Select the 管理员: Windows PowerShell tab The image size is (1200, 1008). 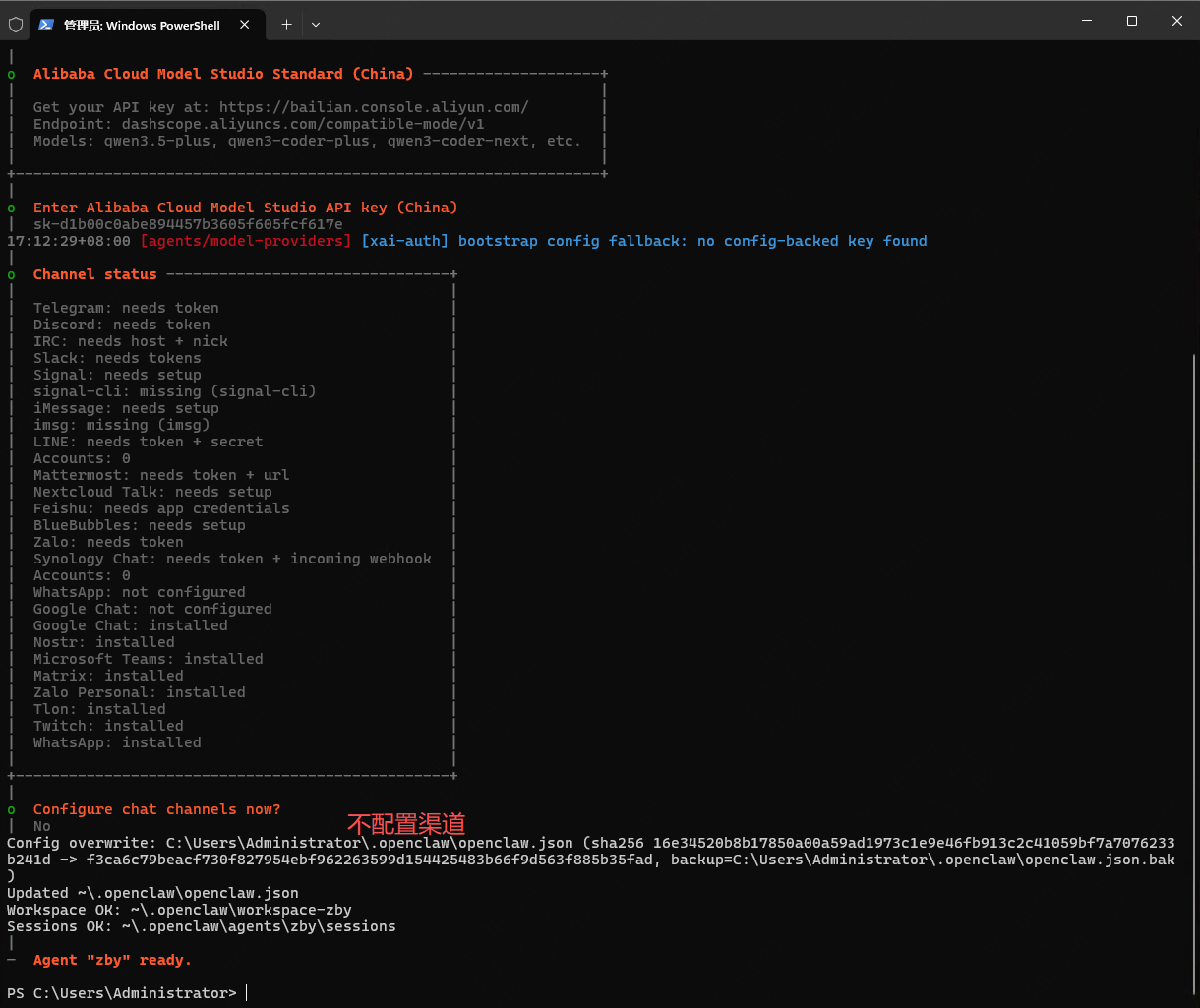click(148, 25)
